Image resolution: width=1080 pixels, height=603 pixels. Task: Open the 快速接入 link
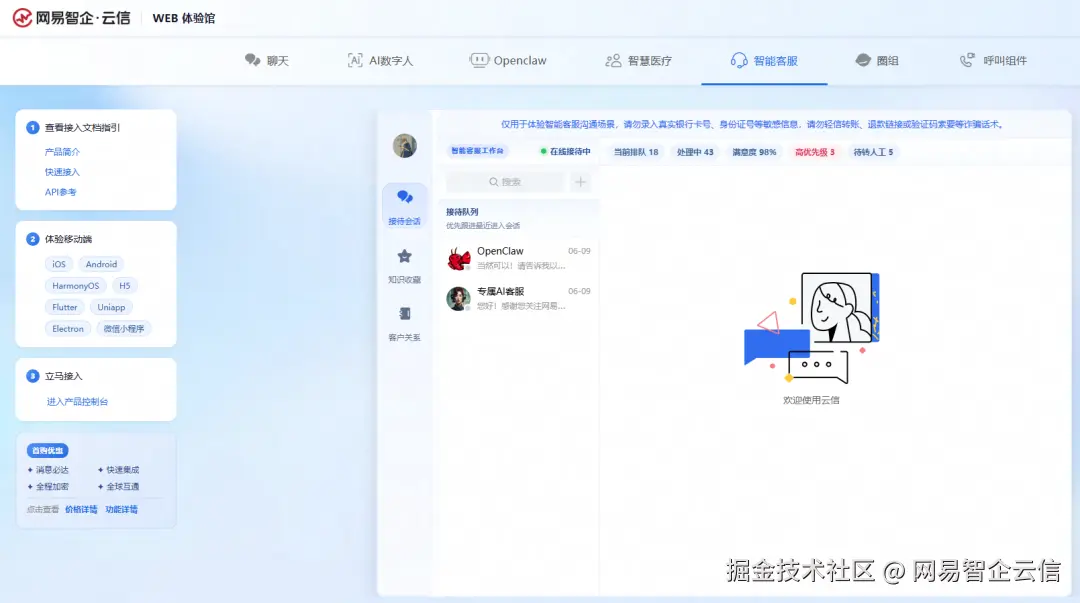coord(62,172)
